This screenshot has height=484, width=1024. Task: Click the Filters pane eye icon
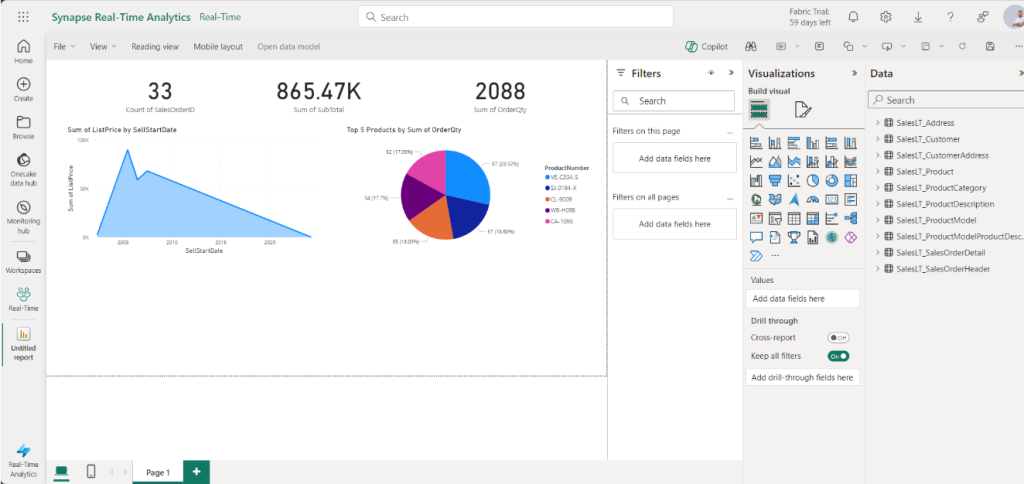point(711,73)
